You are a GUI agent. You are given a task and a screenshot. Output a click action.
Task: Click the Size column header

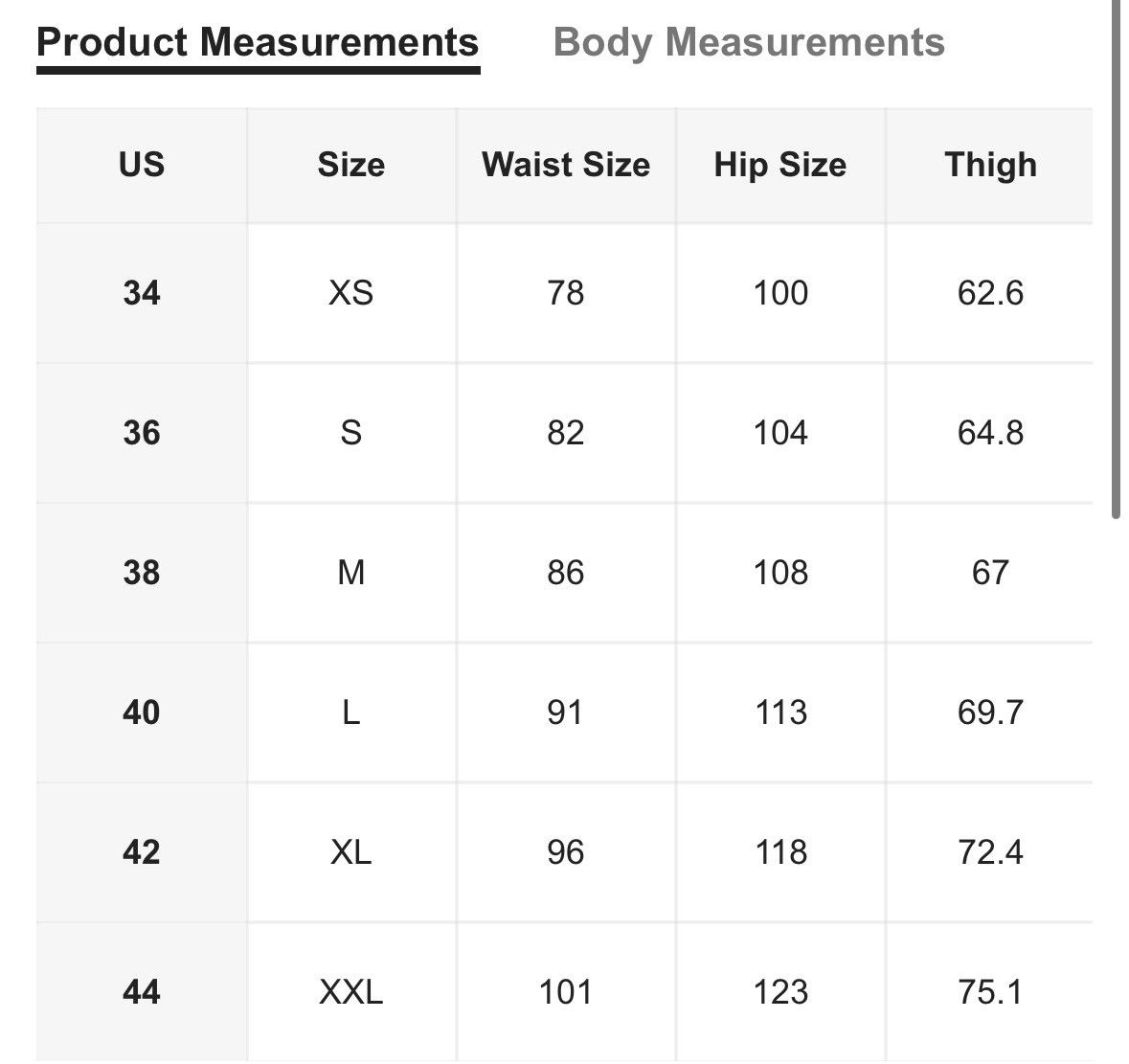[x=351, y=165]
